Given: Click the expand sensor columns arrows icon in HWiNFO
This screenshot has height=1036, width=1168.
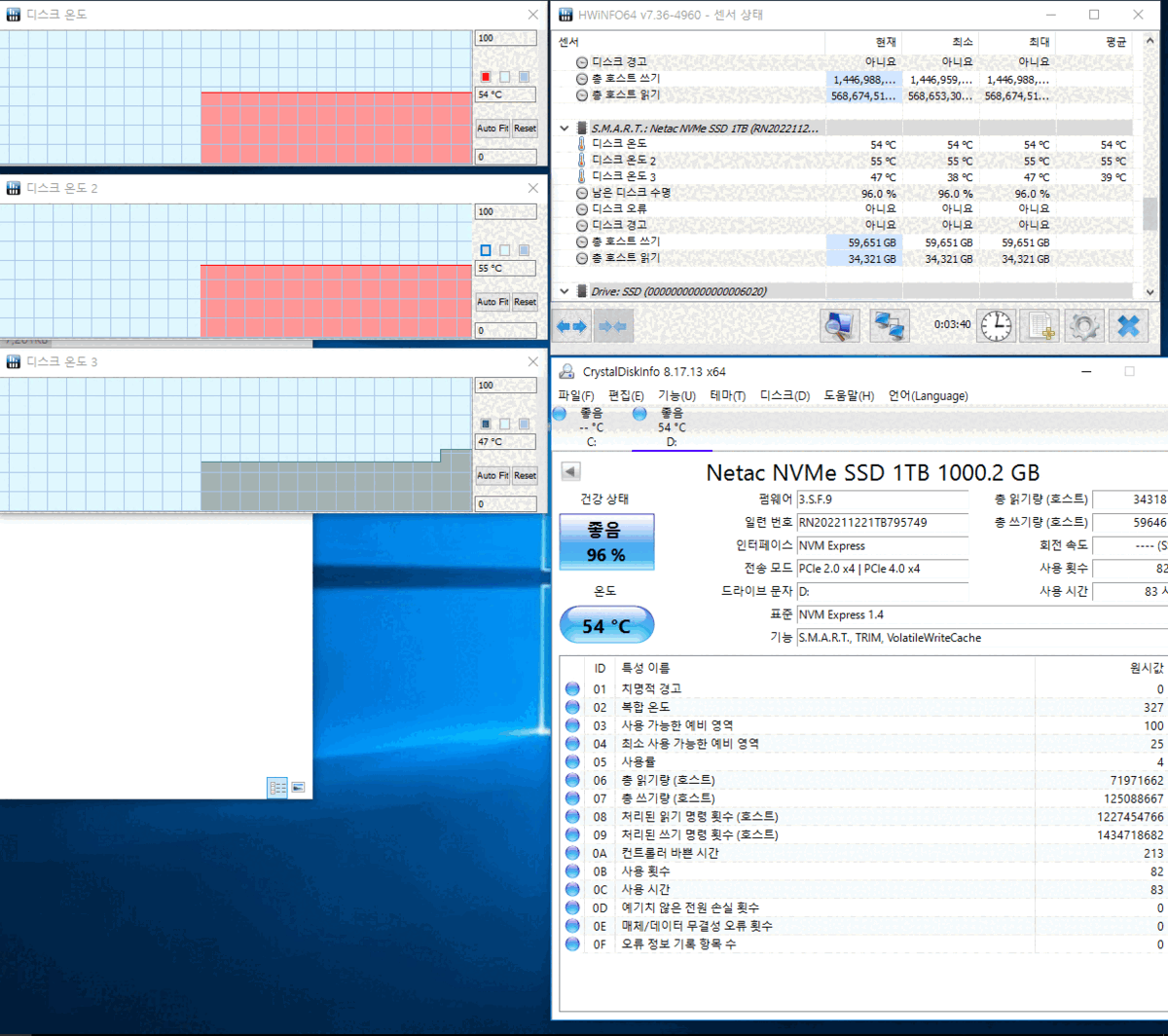Looking at the screenshot, I should point(571,326).
